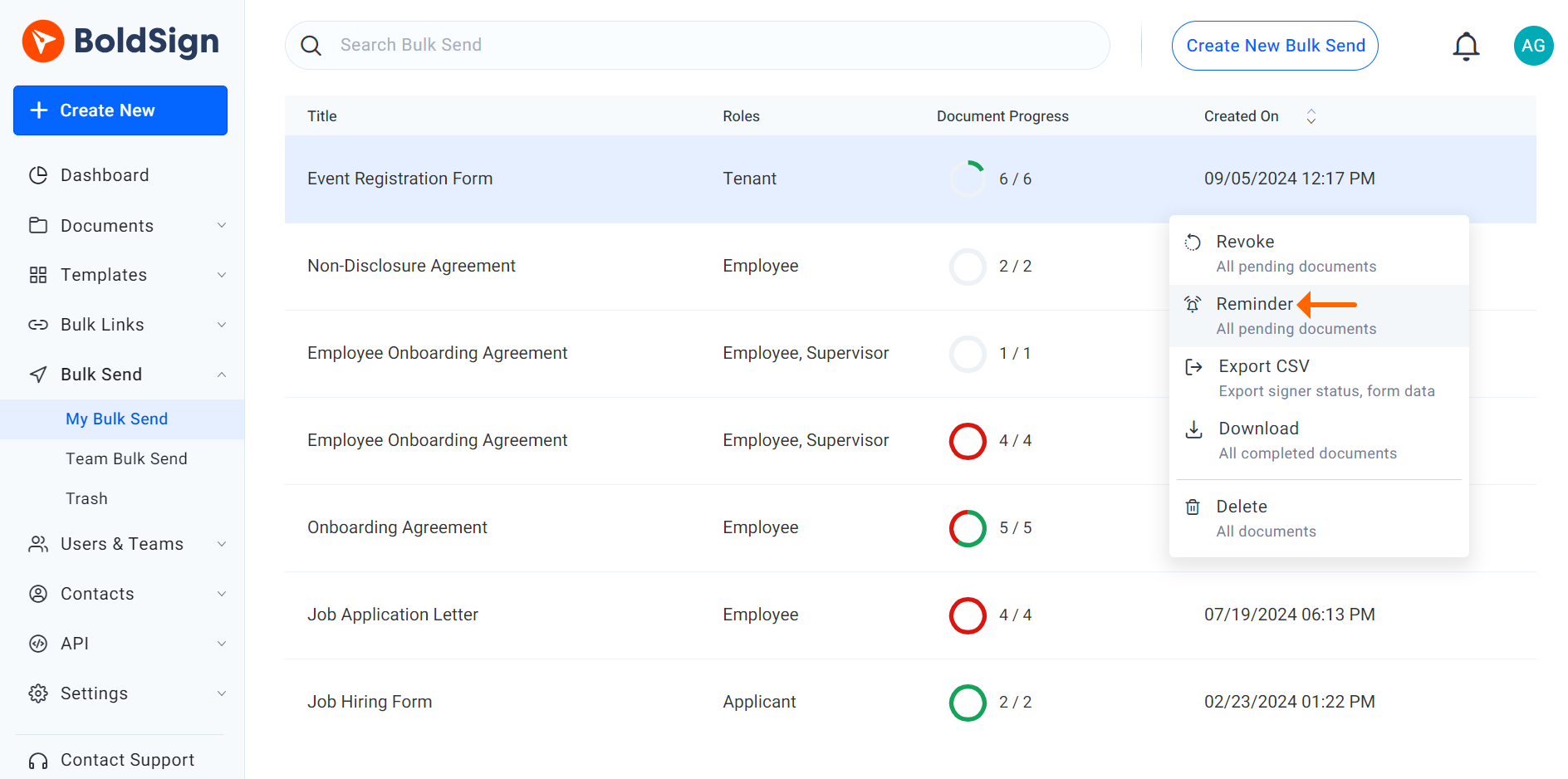This screenshot has width=1568, height=779.
Task: Click the search magnifier icon
Action: (311, 46)
